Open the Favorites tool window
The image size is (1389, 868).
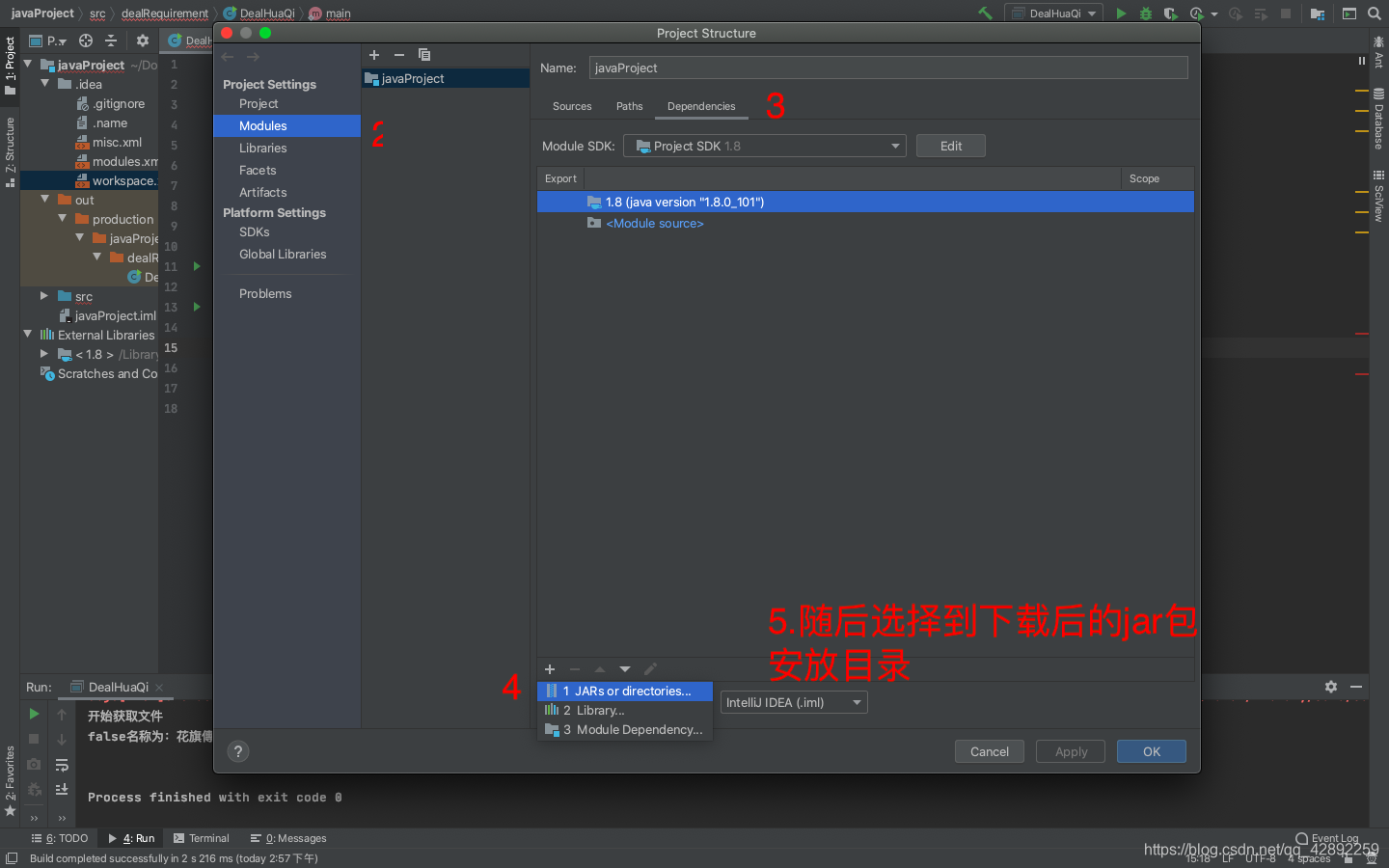10,780
